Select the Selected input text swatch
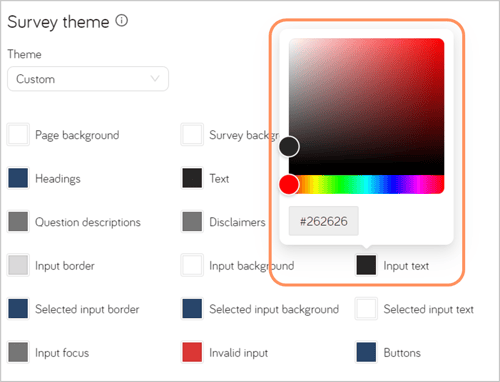 point(366,309)
